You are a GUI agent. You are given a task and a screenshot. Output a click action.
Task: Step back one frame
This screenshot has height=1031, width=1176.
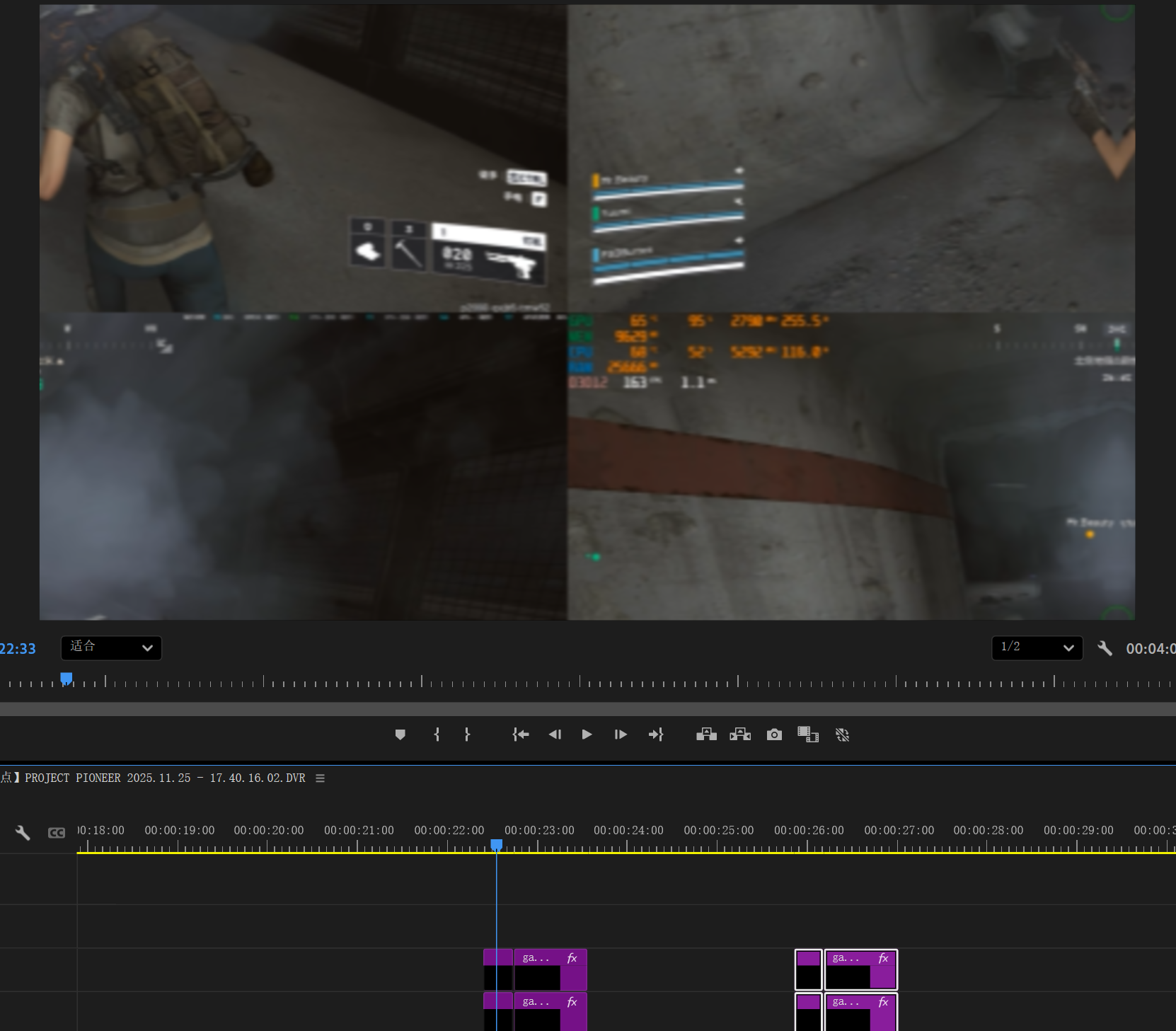click(555, 735)
